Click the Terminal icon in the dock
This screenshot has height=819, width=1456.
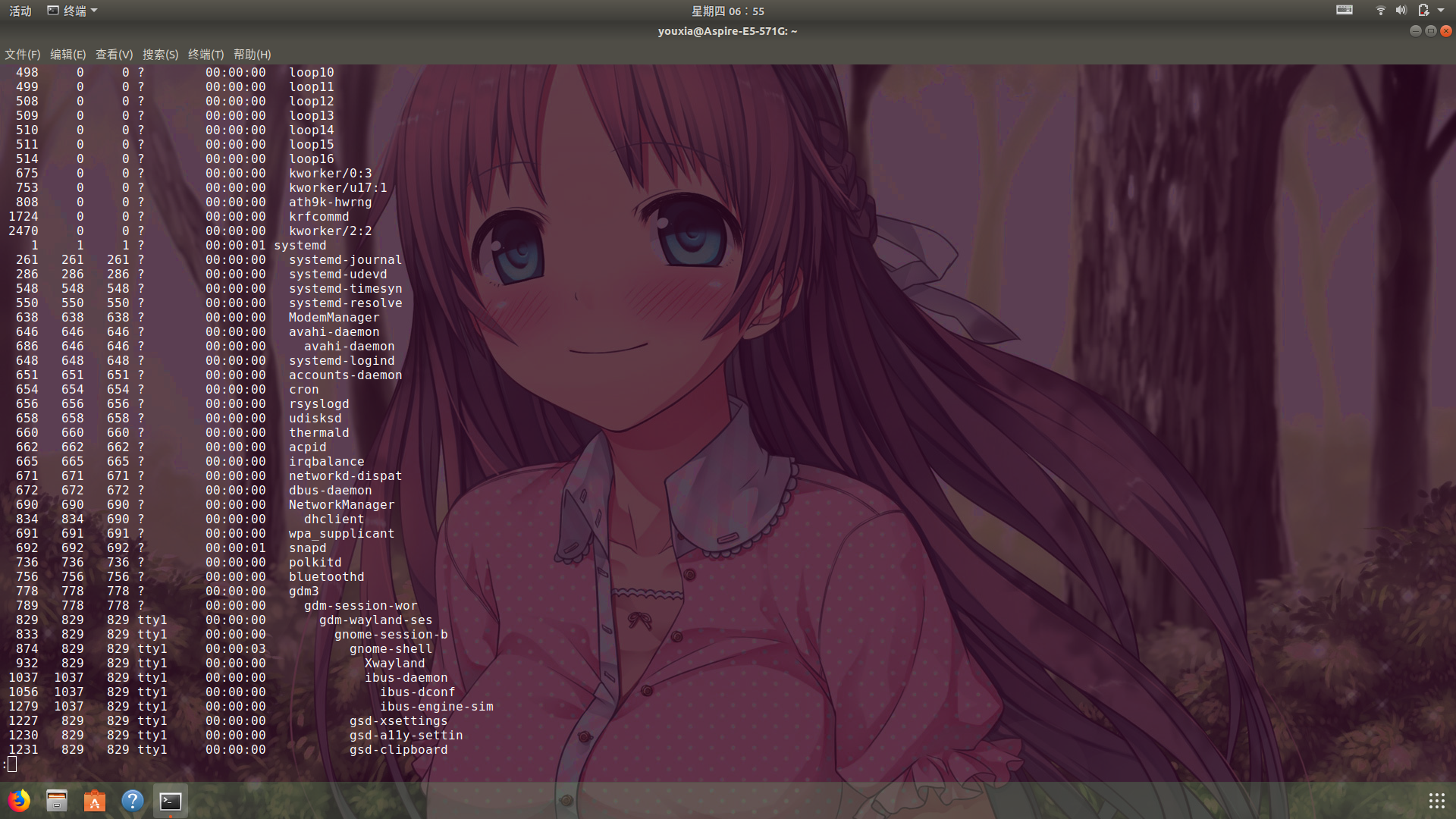[171, 801]
